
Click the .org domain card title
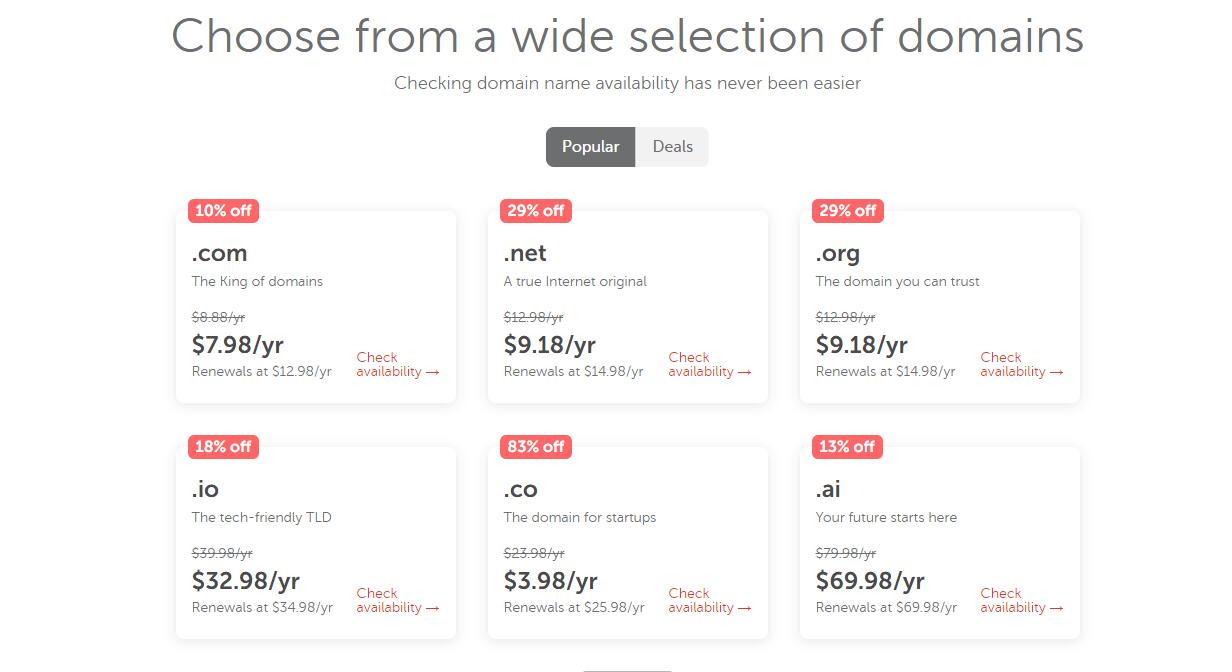click(x=837, y=253)
